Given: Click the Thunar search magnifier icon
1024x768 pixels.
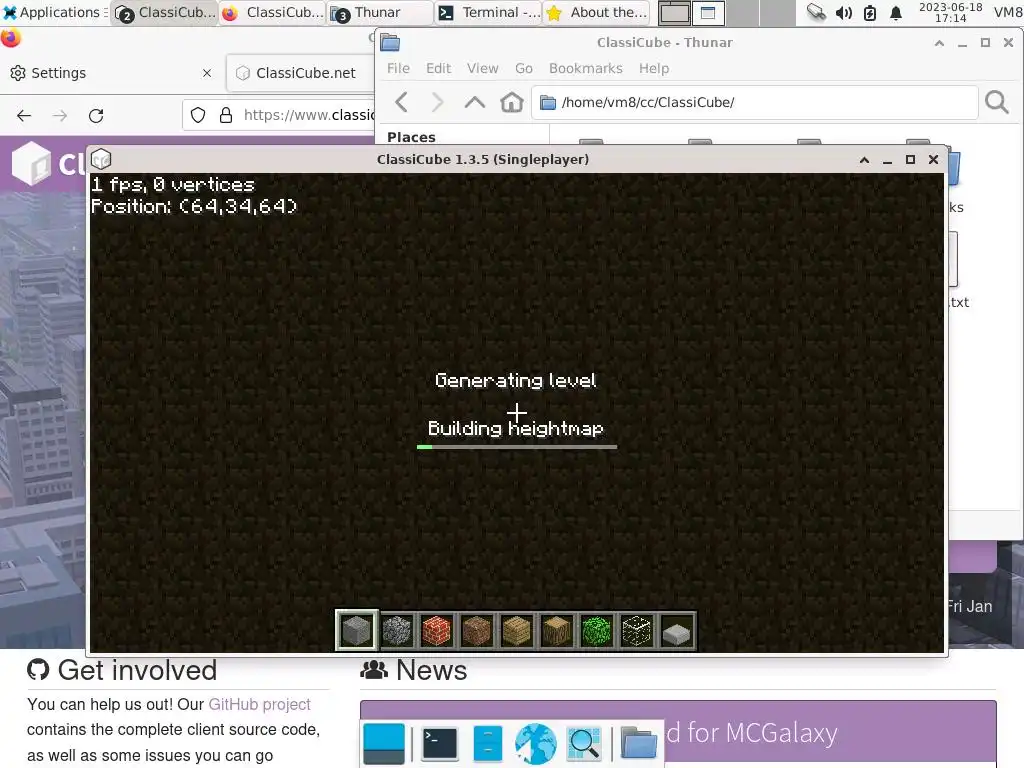Looking at the screenshot, I should click(x=997, y=102).
